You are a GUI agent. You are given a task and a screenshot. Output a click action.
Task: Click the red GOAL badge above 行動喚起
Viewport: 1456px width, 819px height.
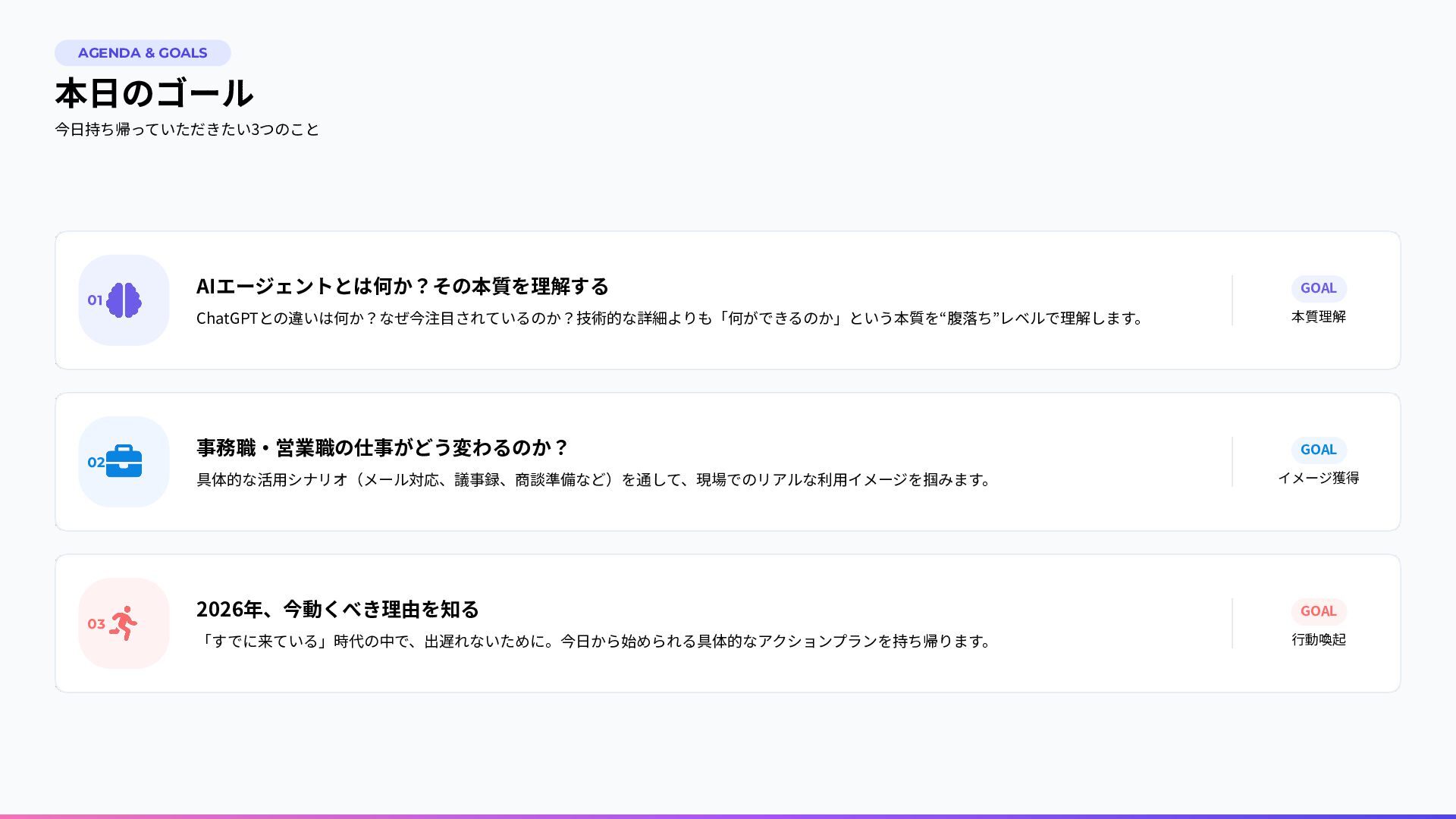1318,611
